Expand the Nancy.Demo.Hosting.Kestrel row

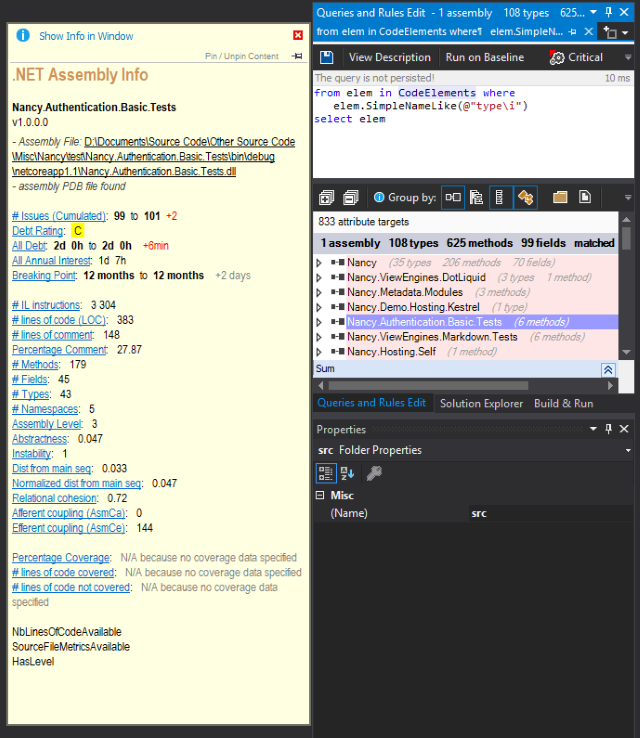[x=319, y=307]
